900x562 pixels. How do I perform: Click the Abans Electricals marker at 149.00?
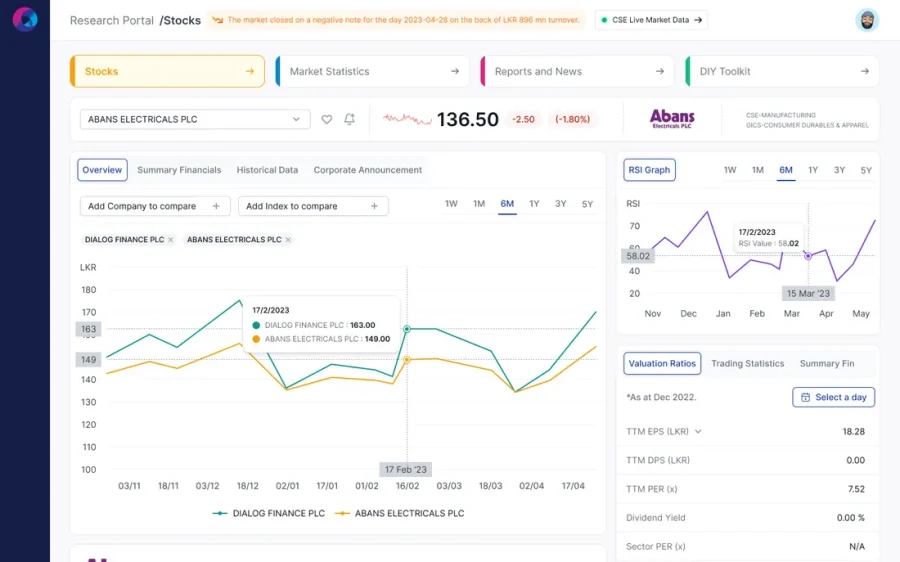tap(407, 360)
